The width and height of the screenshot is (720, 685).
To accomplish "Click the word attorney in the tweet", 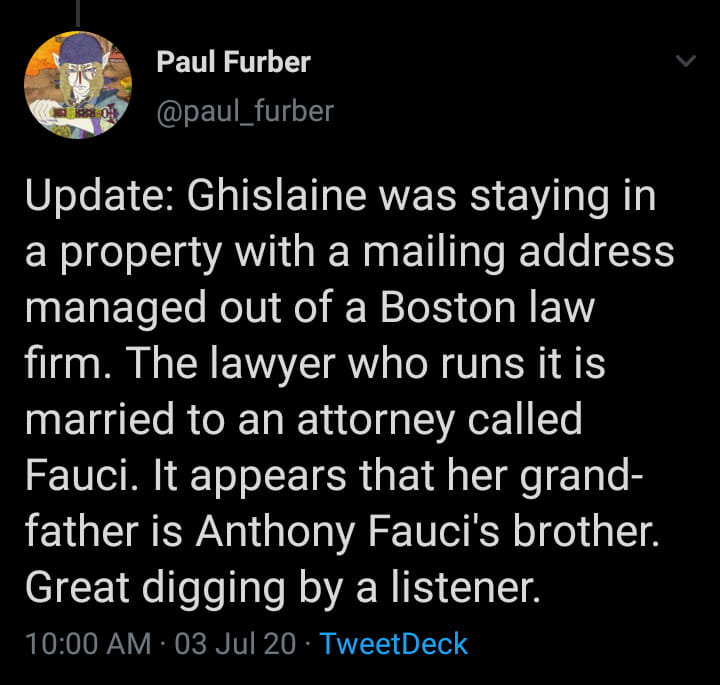I will [376, 422].
